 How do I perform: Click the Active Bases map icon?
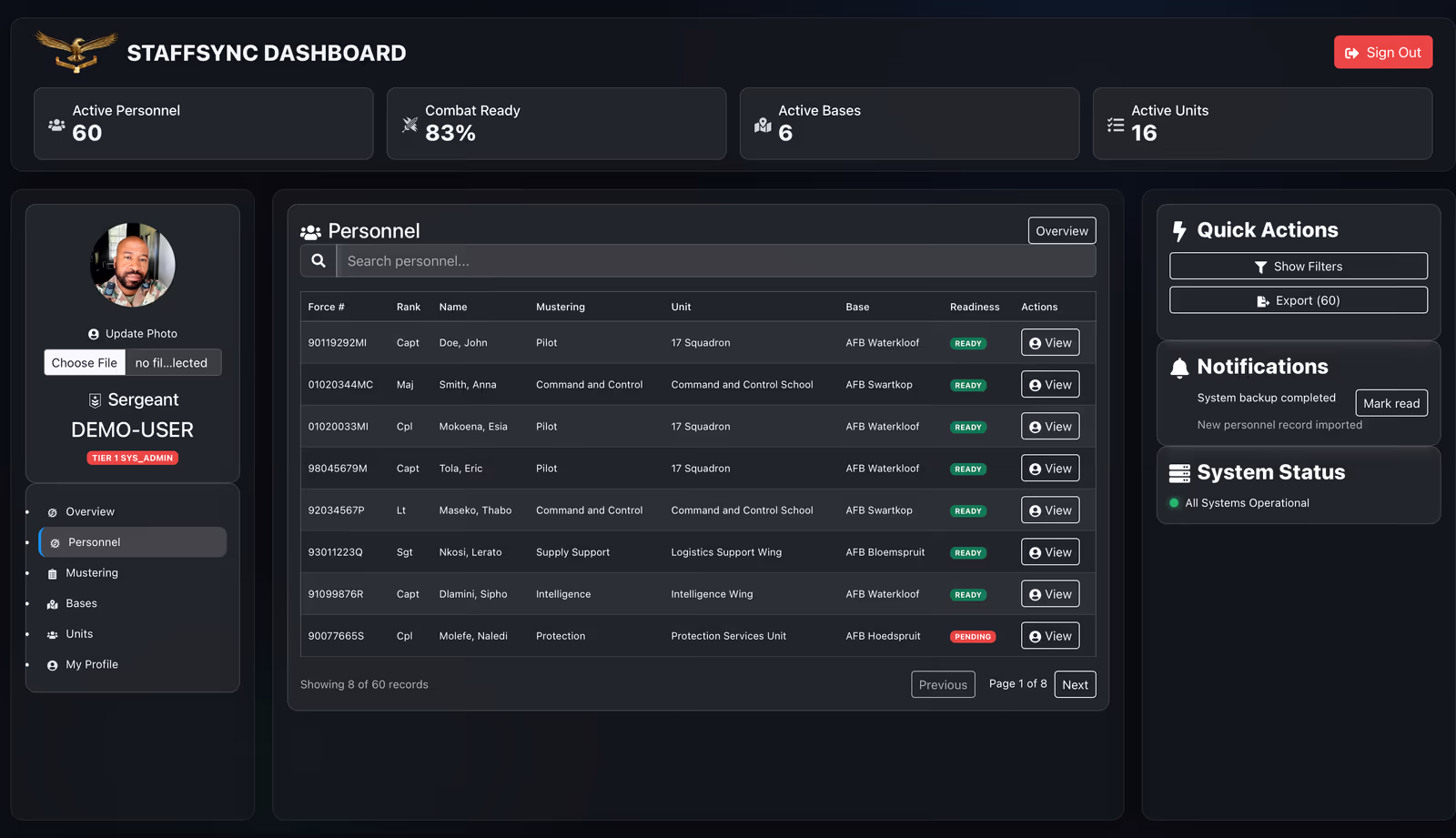tap(763, 125)
